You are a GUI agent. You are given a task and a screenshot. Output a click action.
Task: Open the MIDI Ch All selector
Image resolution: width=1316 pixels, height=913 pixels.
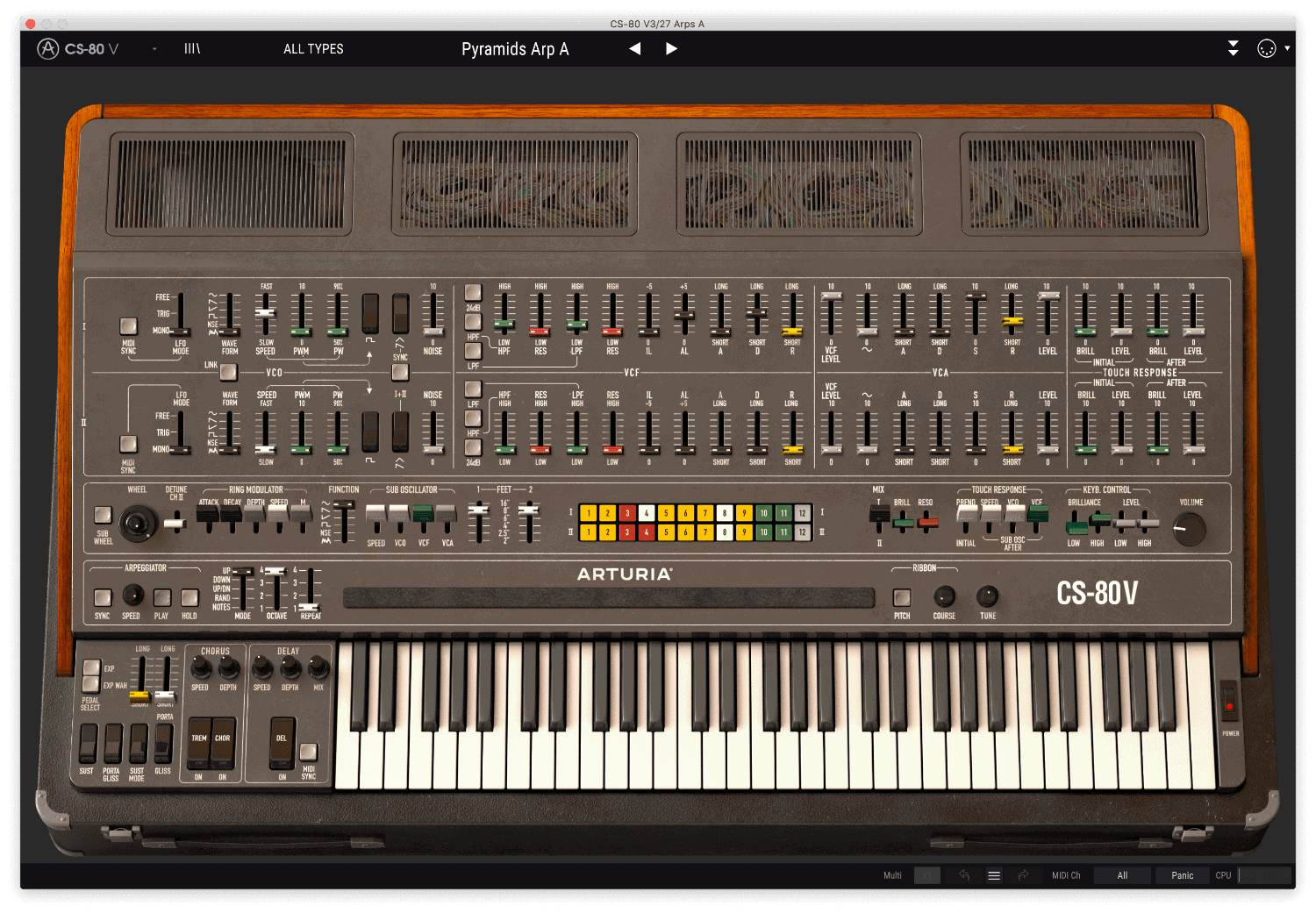click(1122, 875)
